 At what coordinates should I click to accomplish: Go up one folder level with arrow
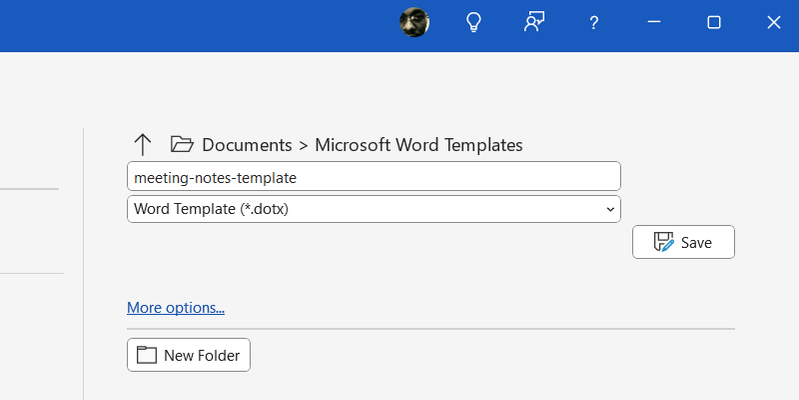(142, 144)
